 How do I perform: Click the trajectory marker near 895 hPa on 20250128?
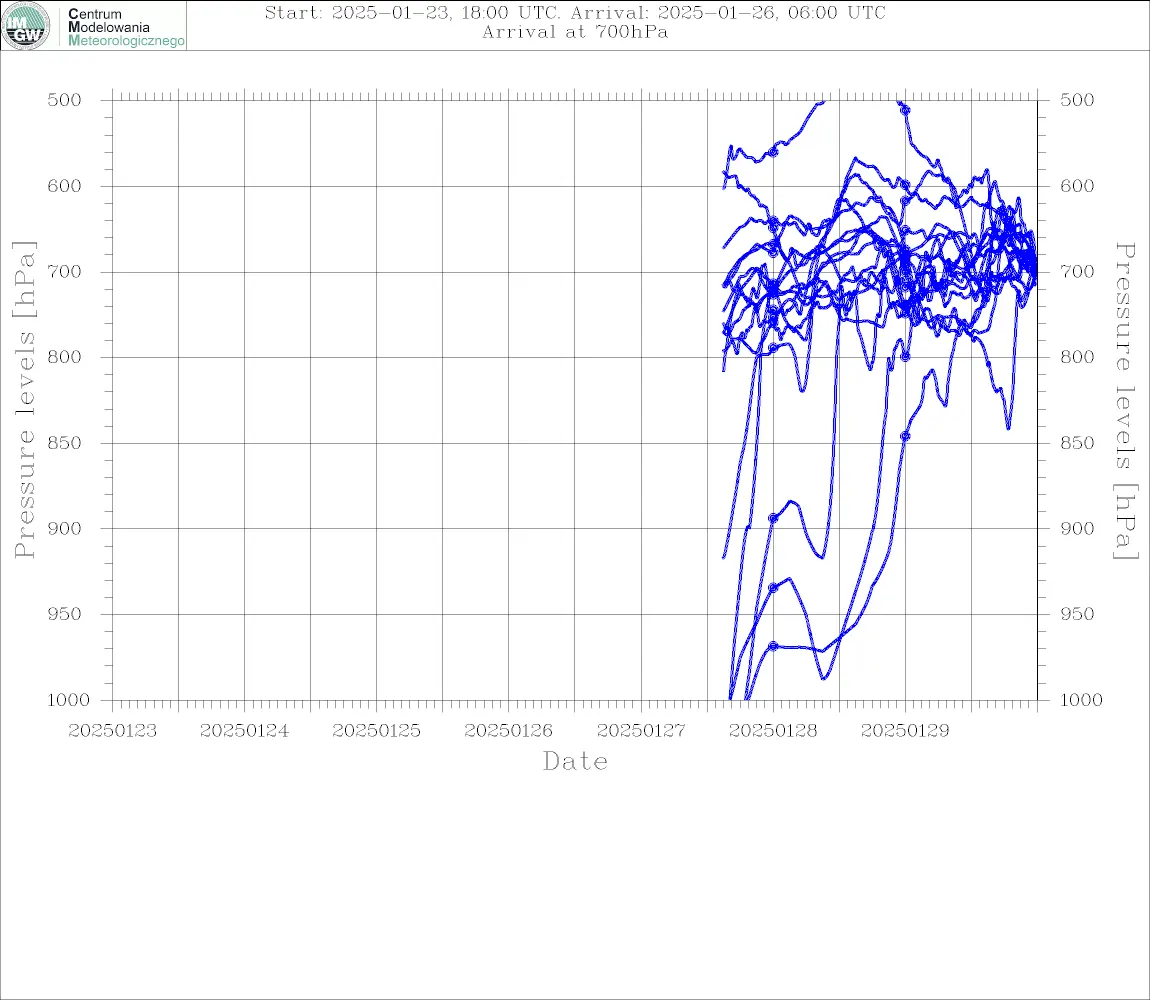coord(773,518)
